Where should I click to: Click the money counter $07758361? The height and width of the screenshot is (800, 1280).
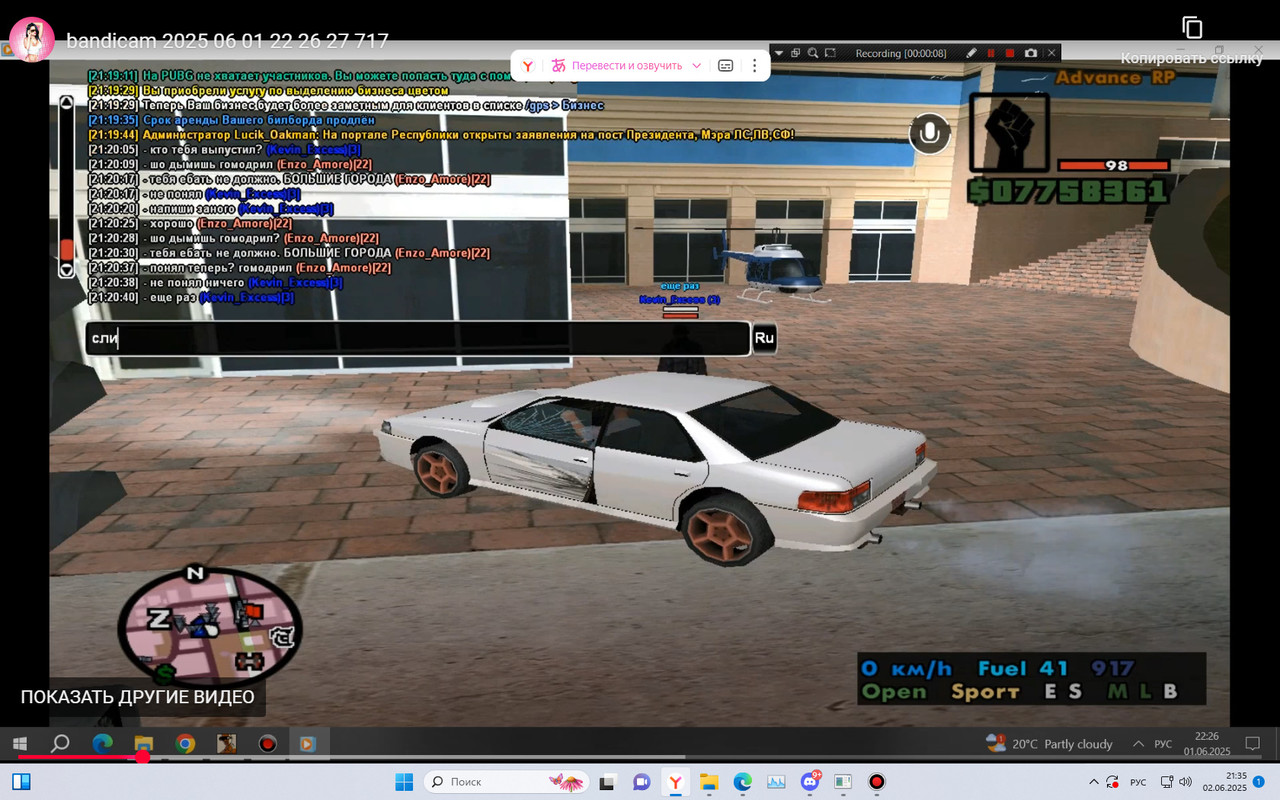click(1067, 191)
